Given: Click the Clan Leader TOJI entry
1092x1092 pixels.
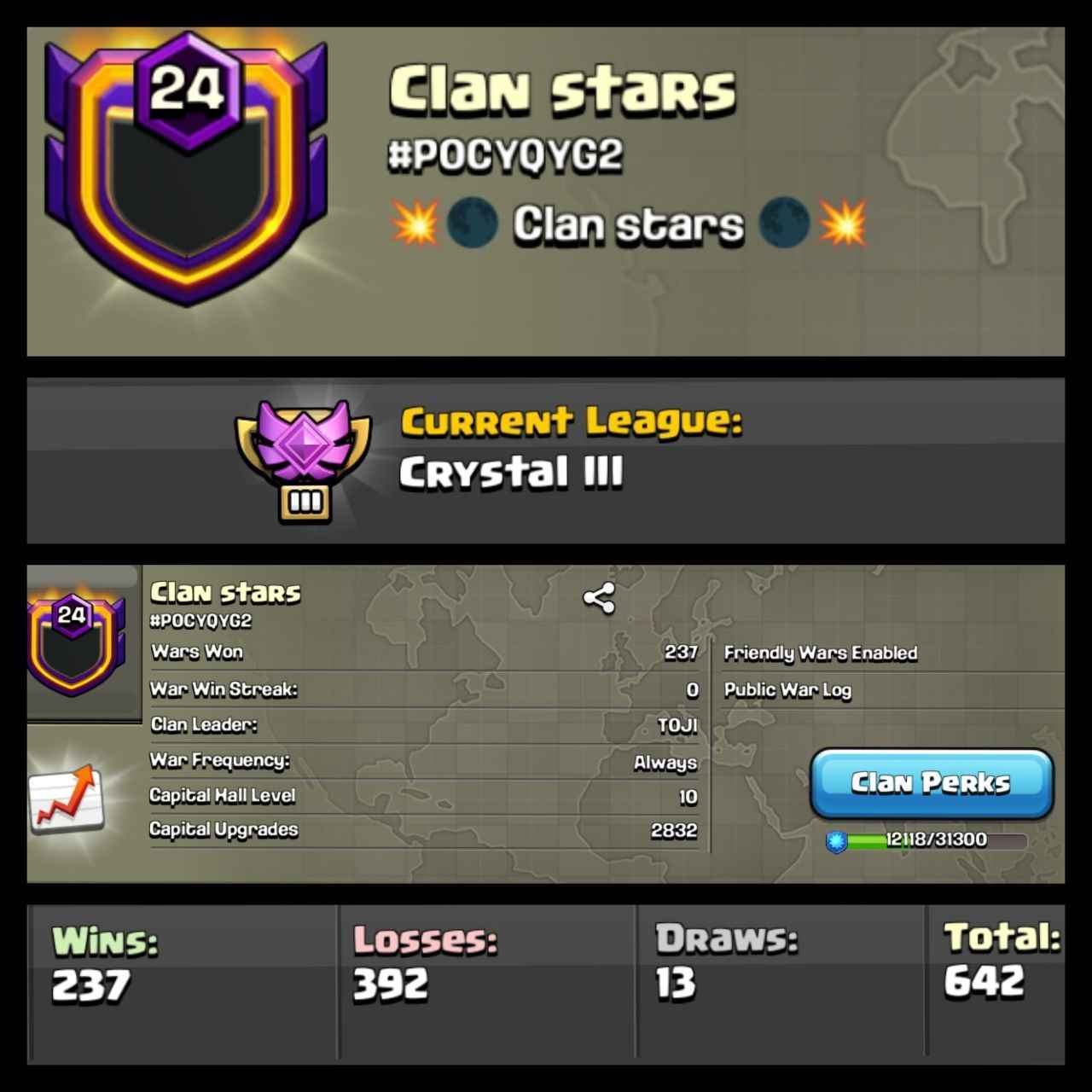Looking at the screenshot, I should [424, 725].
